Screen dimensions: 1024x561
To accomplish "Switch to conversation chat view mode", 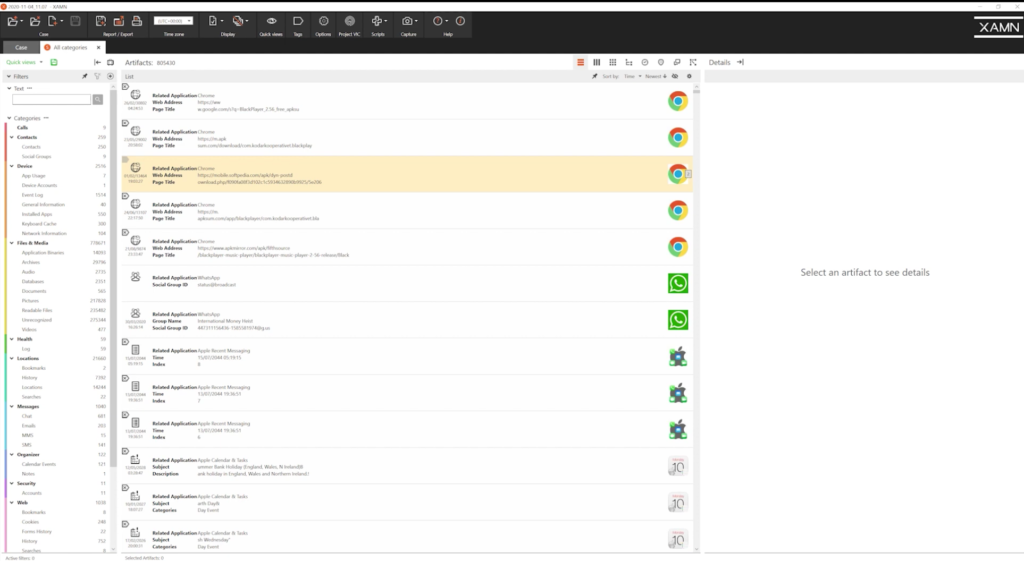I will click(677, 62).
